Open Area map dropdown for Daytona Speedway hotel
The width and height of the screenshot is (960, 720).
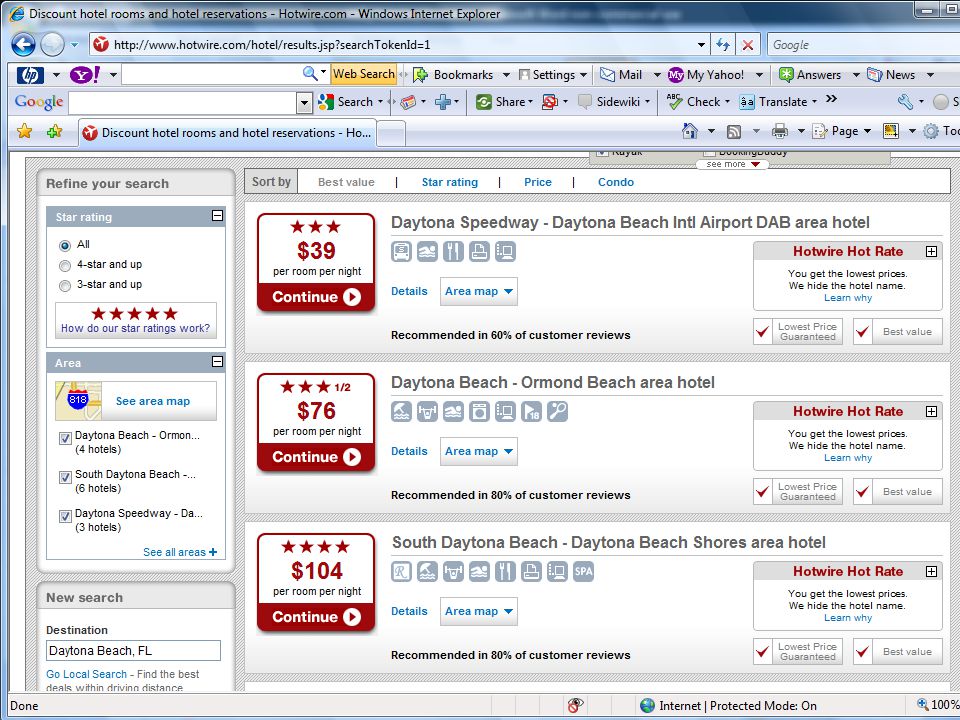click(x=479, y=291)
